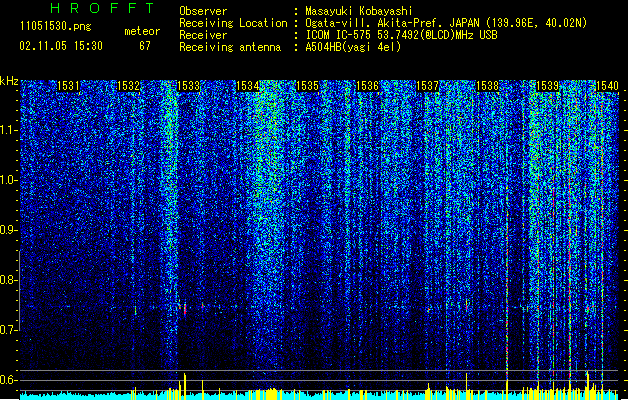Viewport: 629px width, 400px height.
Task: Select the Ogata-vill. Akita-Pref. JAPAN location text
Action: pos(446,23)
